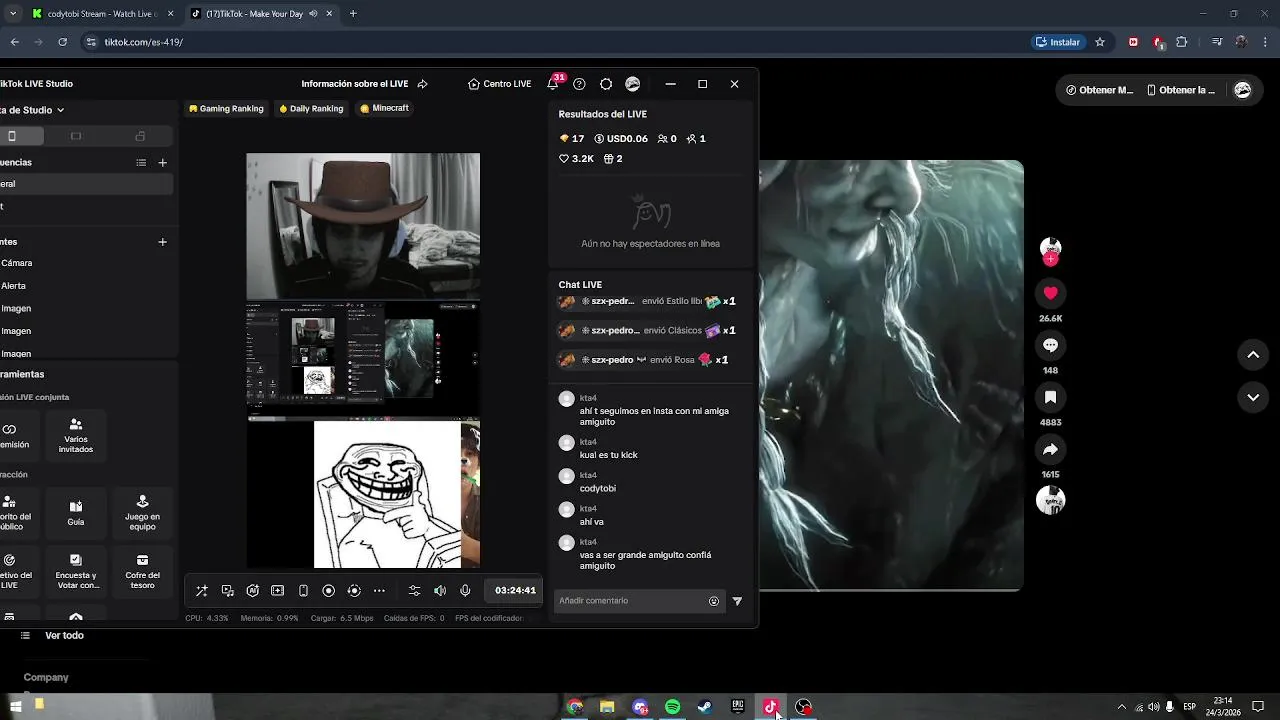Switch to codytobi Stream browser tab
1280x720 pixels.
click(x=100, y=14)
